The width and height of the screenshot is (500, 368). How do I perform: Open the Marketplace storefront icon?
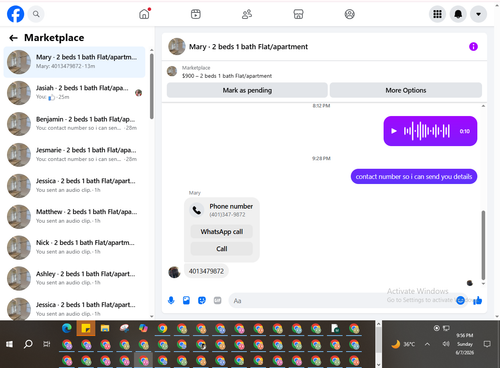pos(298,14)
